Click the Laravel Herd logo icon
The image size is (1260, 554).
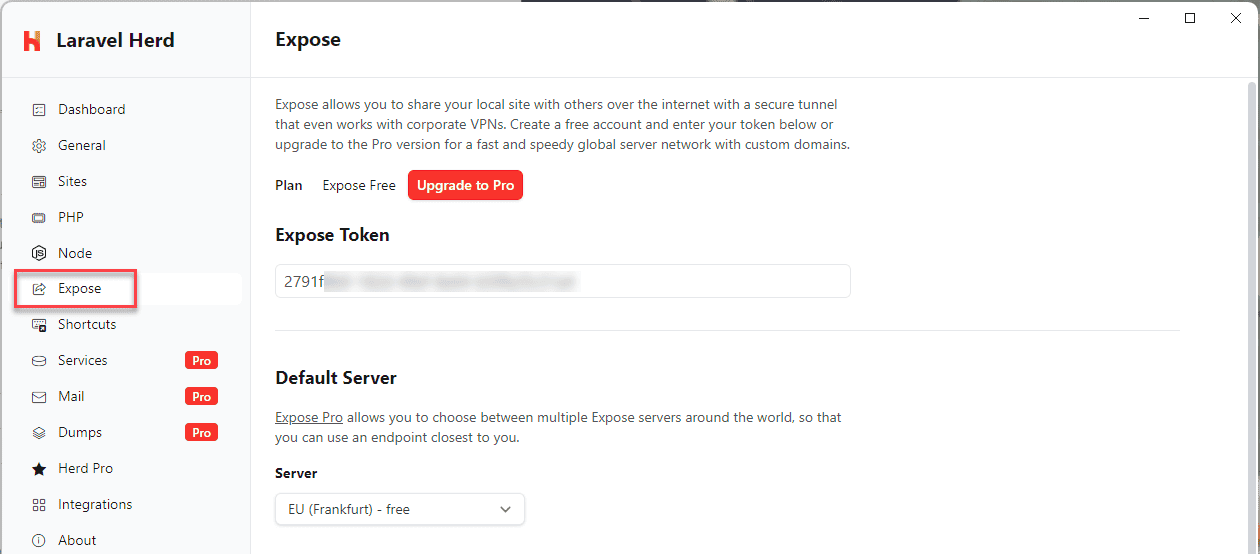(x=32, y=41)
